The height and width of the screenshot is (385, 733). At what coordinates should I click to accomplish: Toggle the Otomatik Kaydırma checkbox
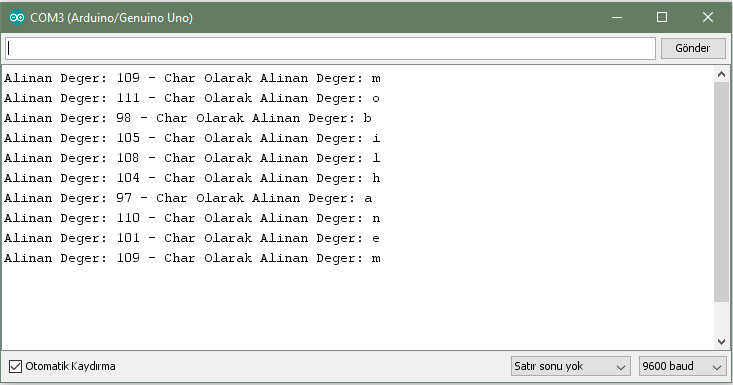pos(15,366)
